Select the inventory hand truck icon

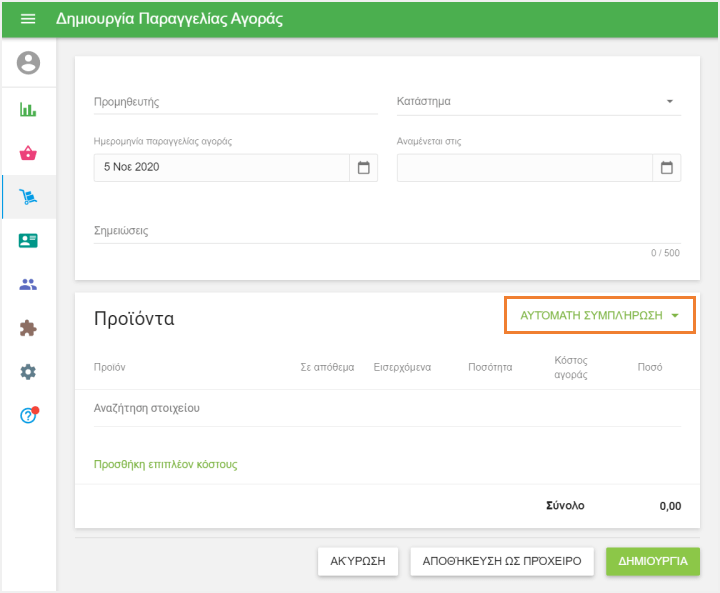28,197
